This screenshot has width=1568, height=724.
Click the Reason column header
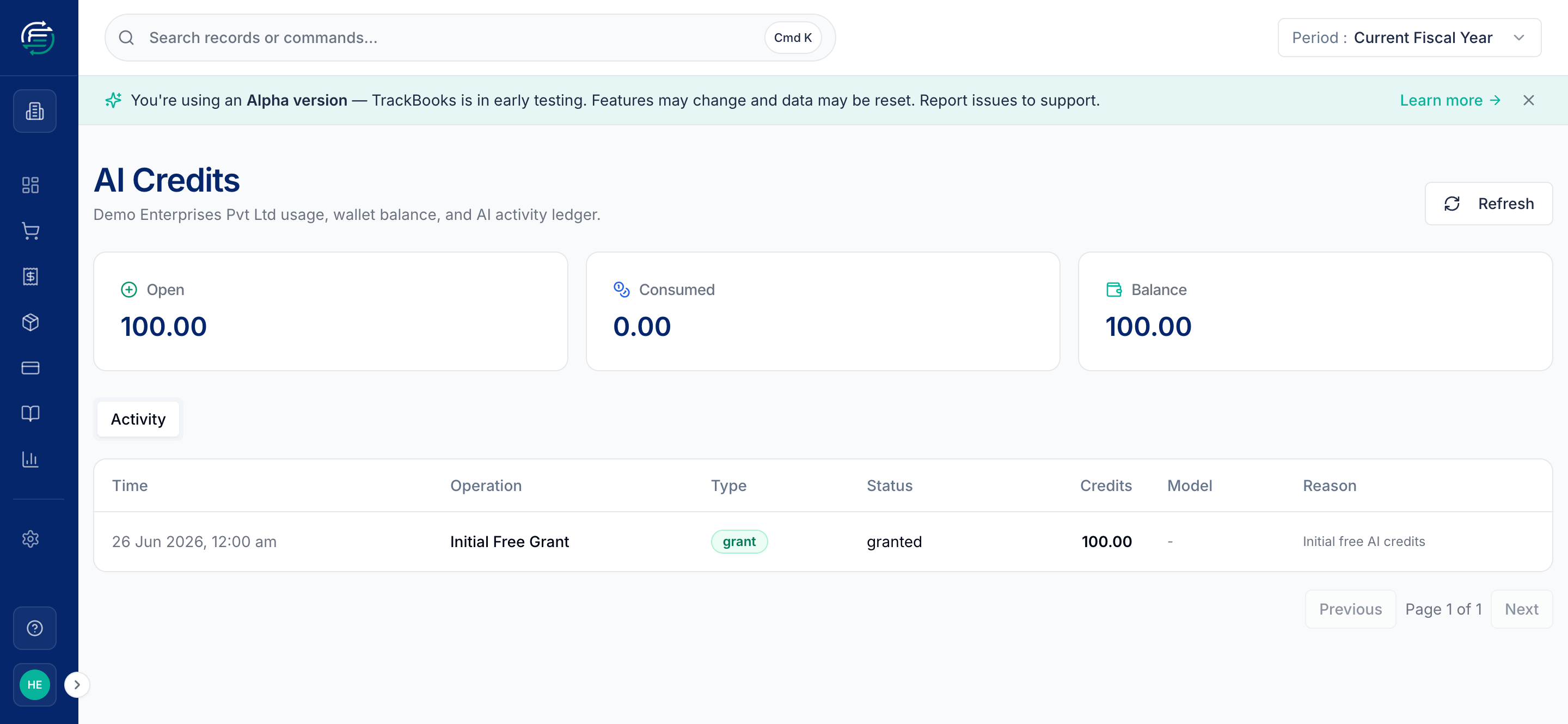tap(1330, 486)
